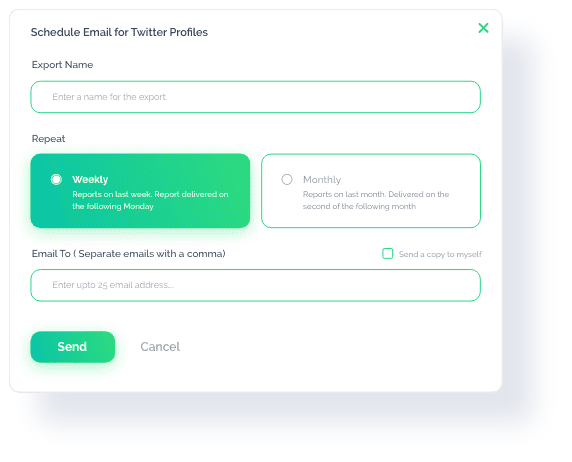Click the 'Send a copy to myself' label text
The image size is (572, 462).
tap(440, 254)
